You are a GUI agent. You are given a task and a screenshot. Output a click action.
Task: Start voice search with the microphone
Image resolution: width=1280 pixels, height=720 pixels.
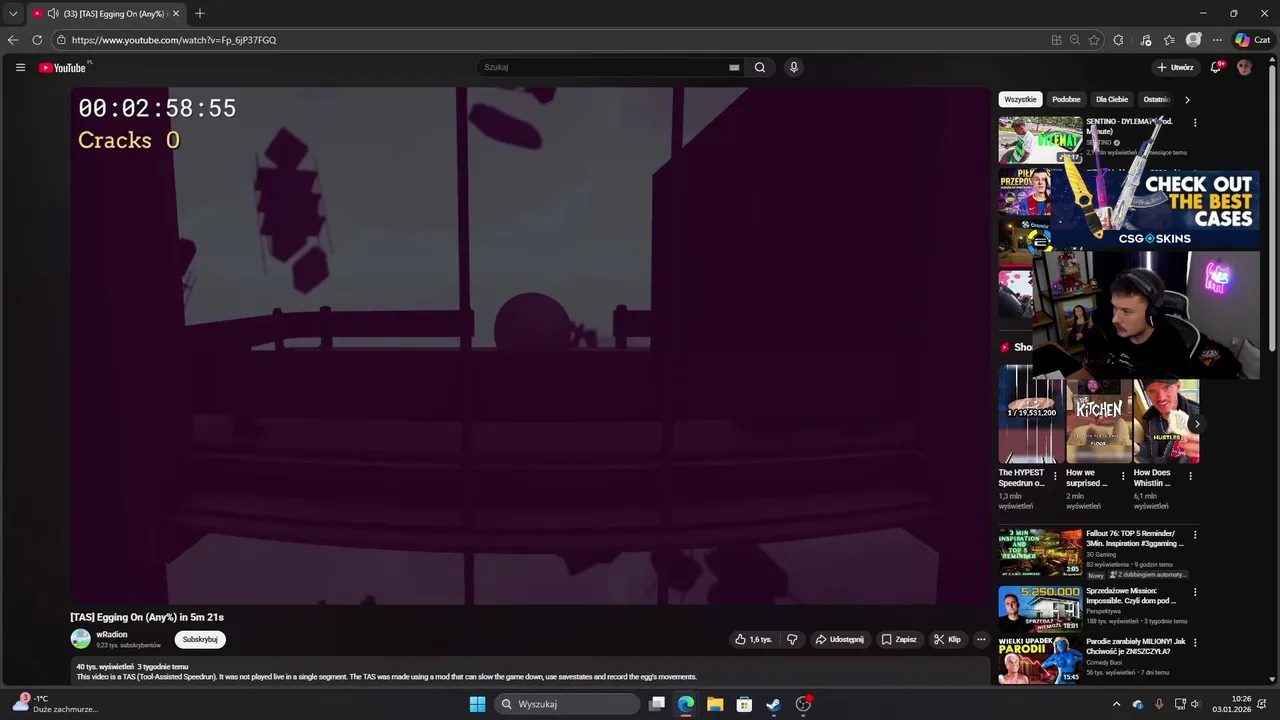(794, 67)
